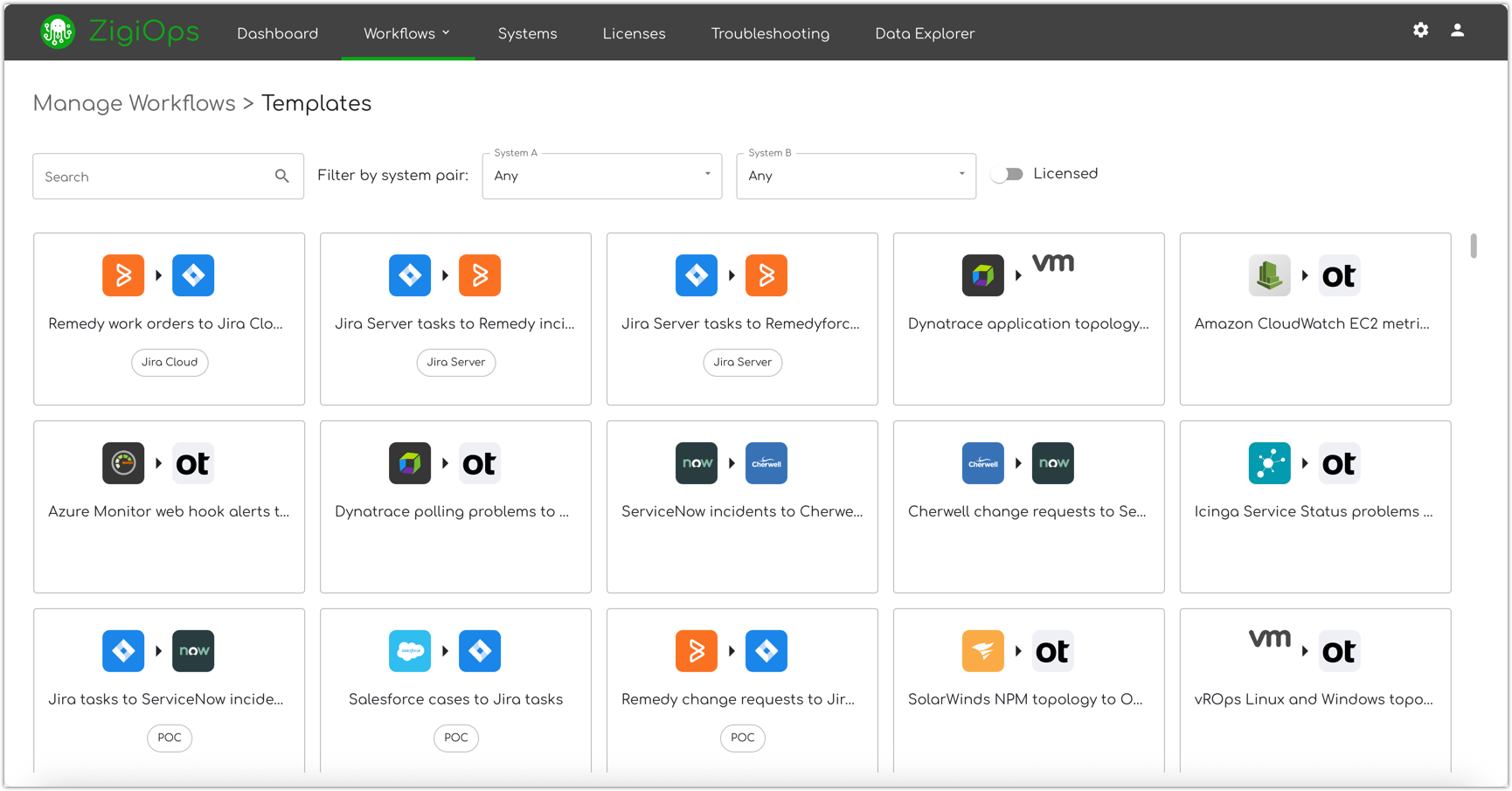
Task: Click ServiceNow icon in ServiceNow incidents card
Action: point(697,463)
